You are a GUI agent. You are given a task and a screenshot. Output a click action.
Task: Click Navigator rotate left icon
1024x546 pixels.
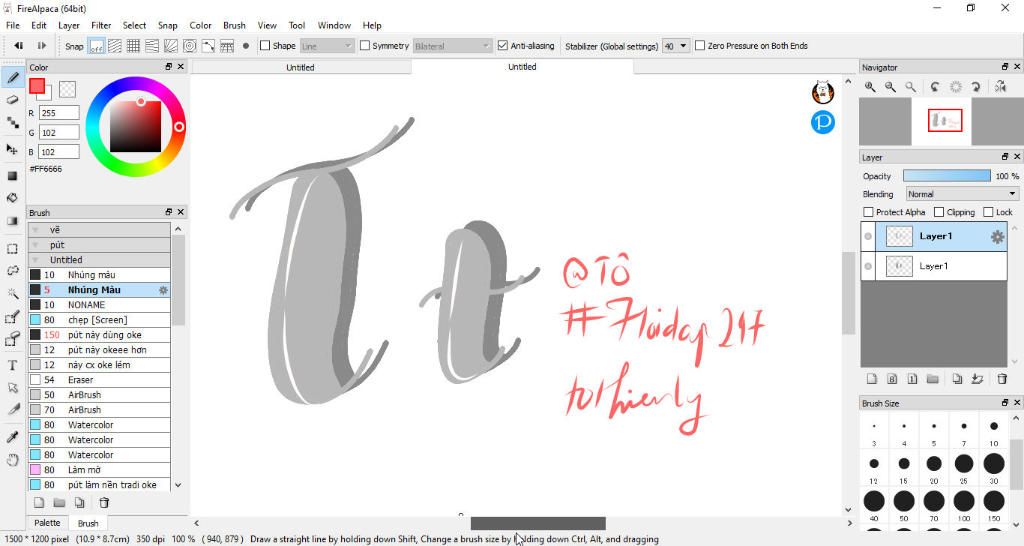tap(935, 86)
